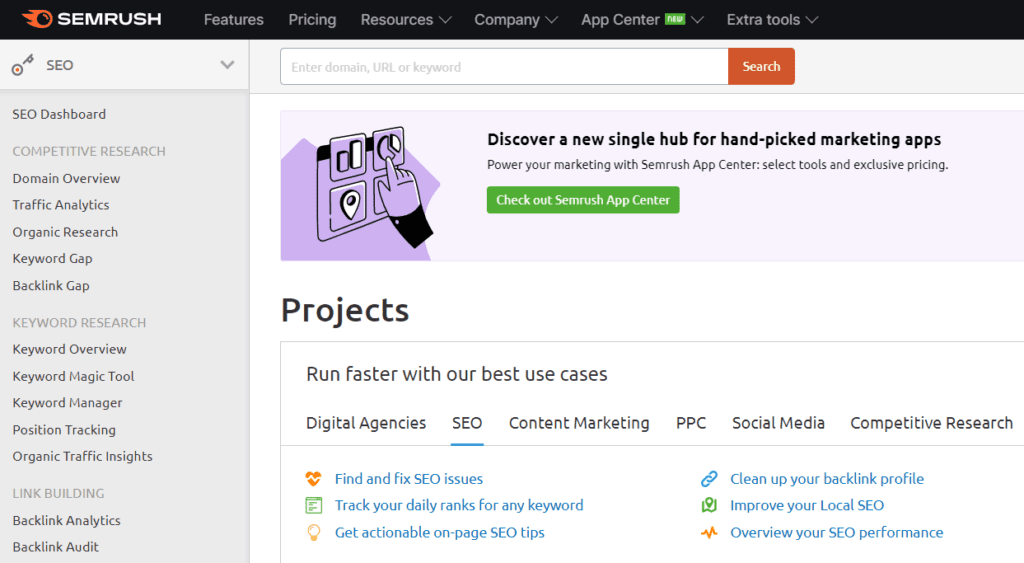
Task: Click the KEYWORD RESEARCH section heading
Action: 79,323
